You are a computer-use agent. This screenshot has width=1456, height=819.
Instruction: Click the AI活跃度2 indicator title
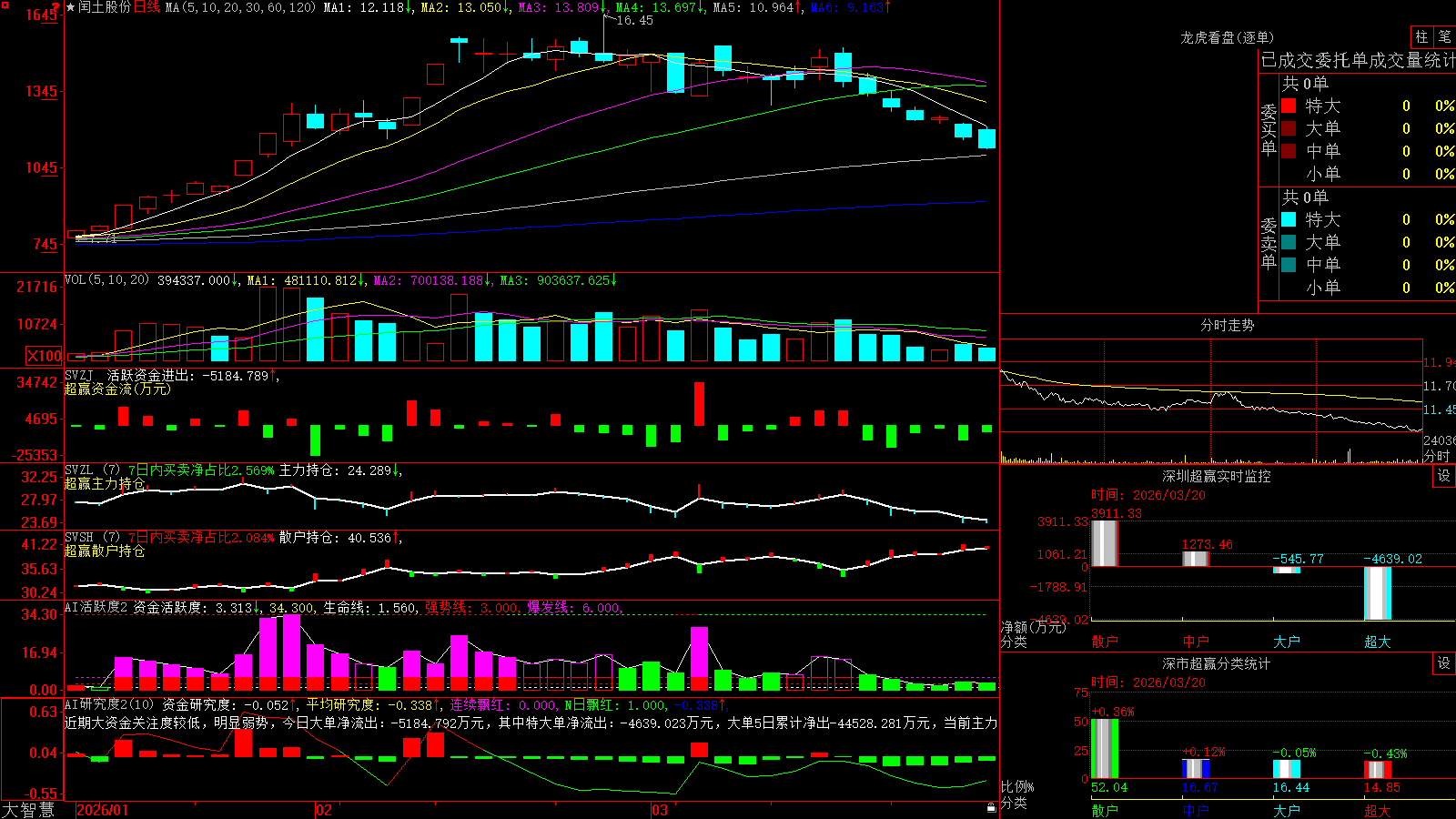96,607
